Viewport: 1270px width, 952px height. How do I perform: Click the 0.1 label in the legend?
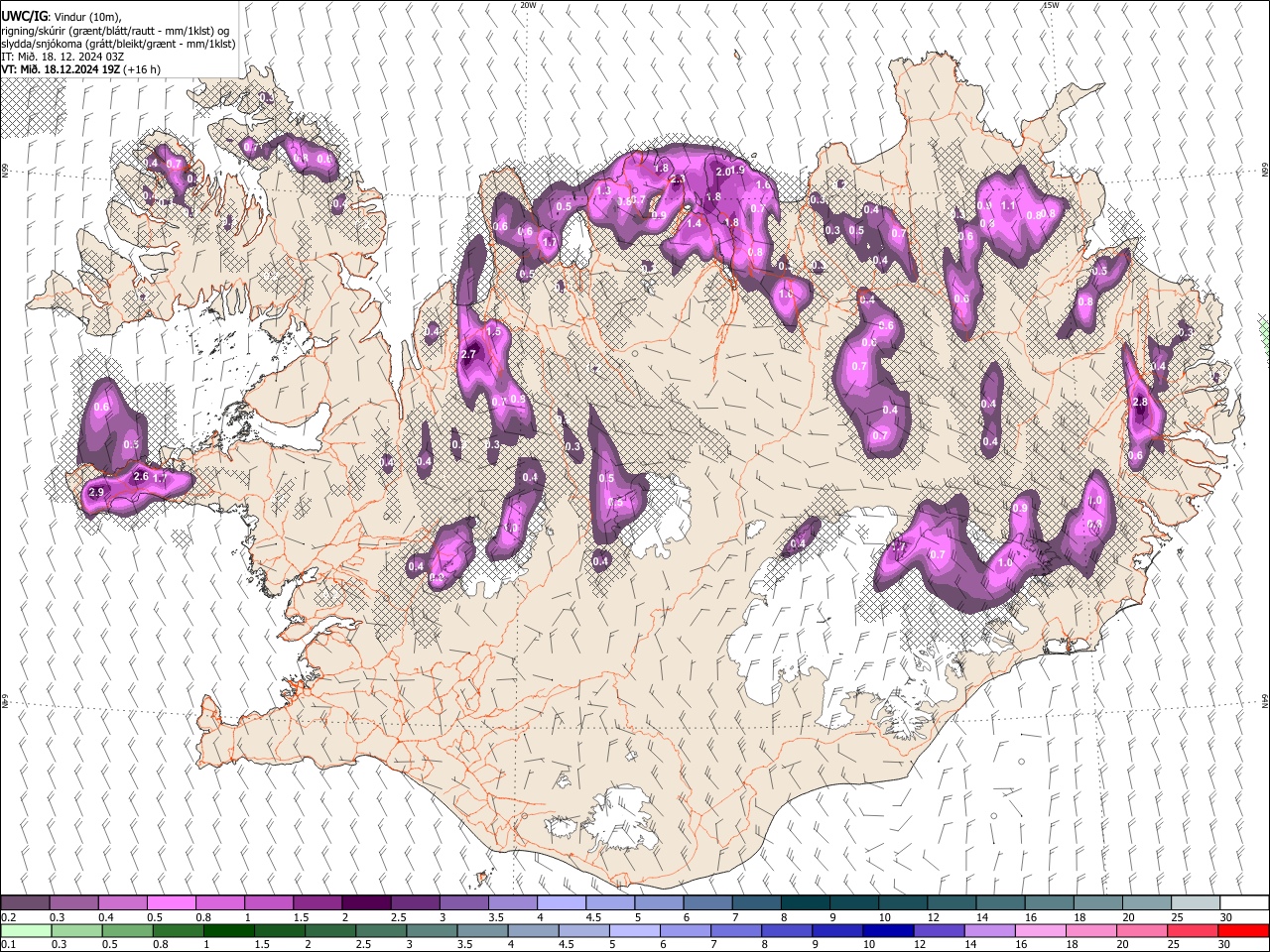point(9,944)
